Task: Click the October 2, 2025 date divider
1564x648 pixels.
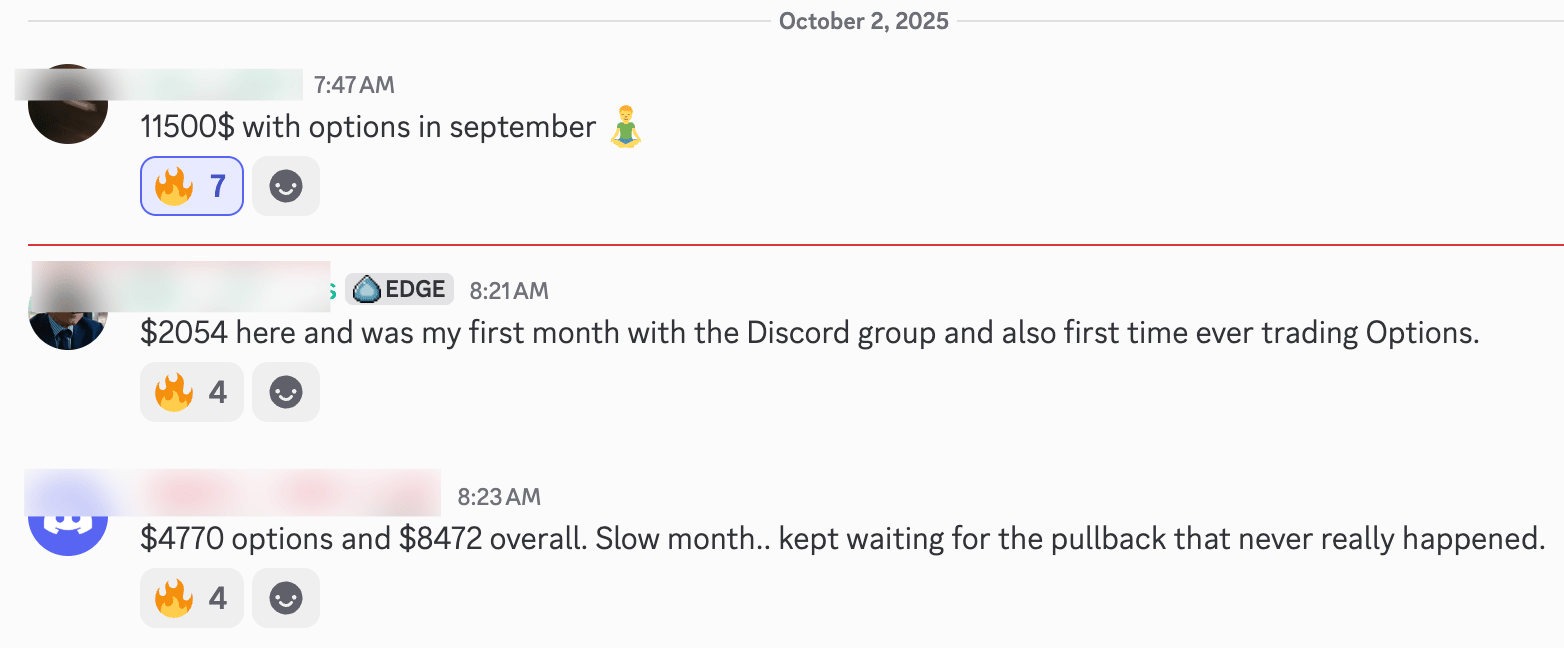Action: click(863, 21)
